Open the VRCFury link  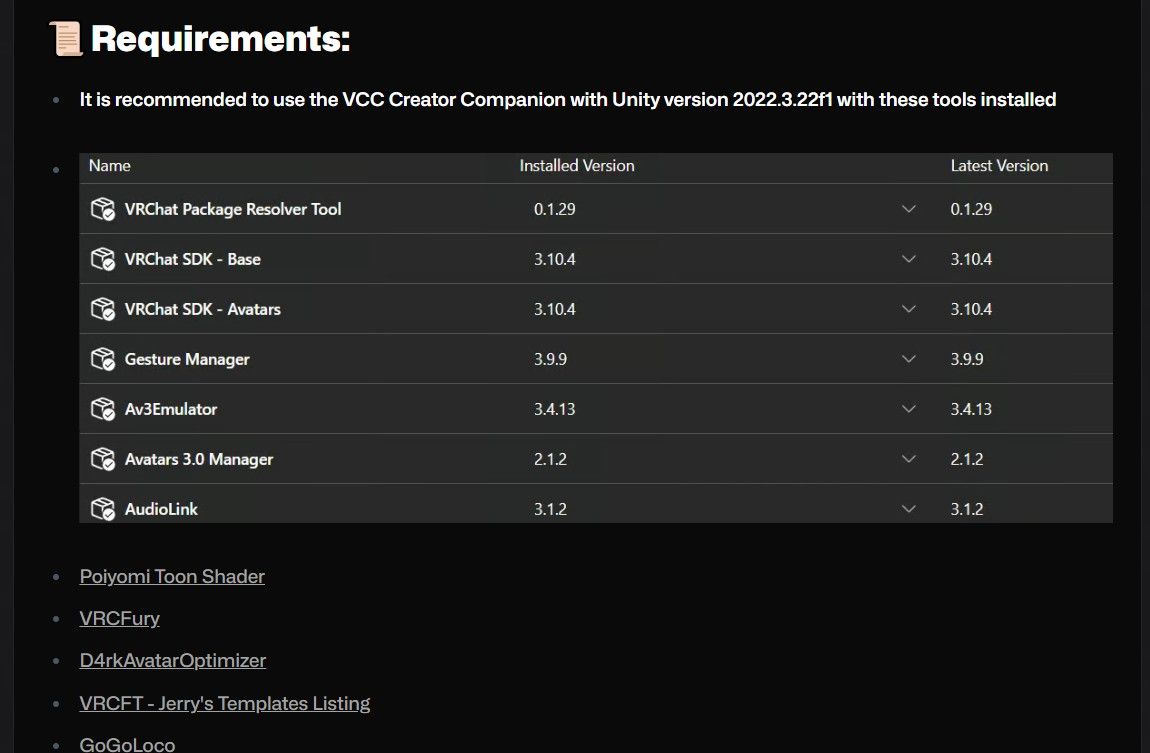[120, 619]
